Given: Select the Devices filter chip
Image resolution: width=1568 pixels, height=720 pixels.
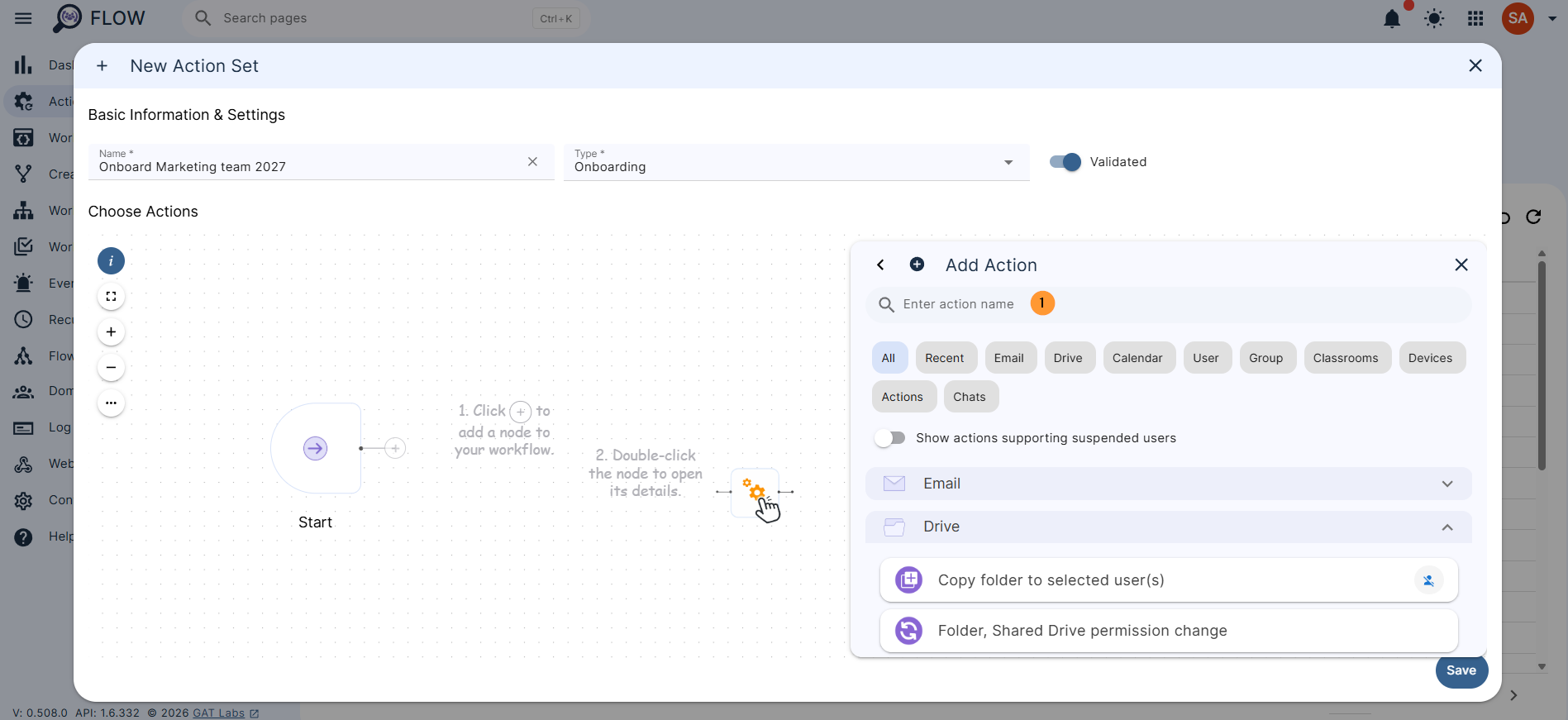Looking at the screenshot, I should (1431, 358).
